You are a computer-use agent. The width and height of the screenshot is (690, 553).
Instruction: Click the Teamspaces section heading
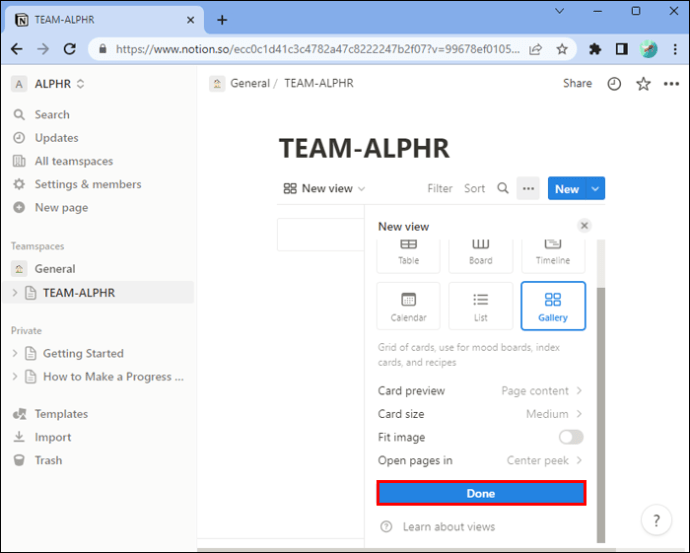pos(38,246)
